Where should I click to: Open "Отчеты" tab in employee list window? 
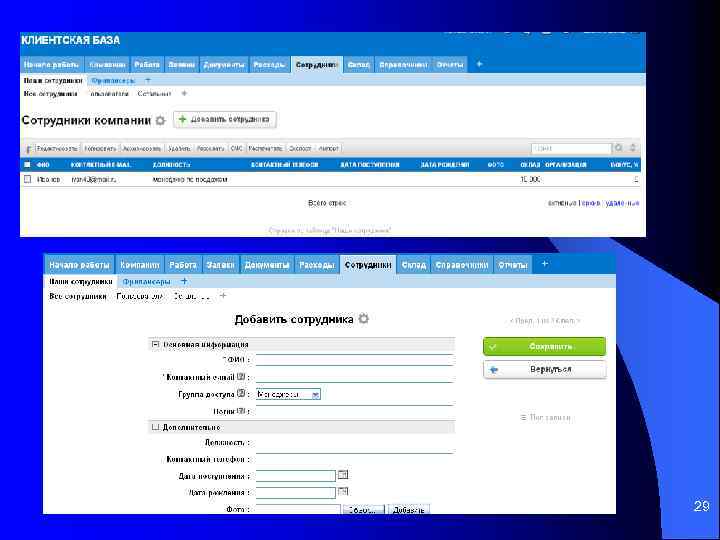tap(450, 65)
